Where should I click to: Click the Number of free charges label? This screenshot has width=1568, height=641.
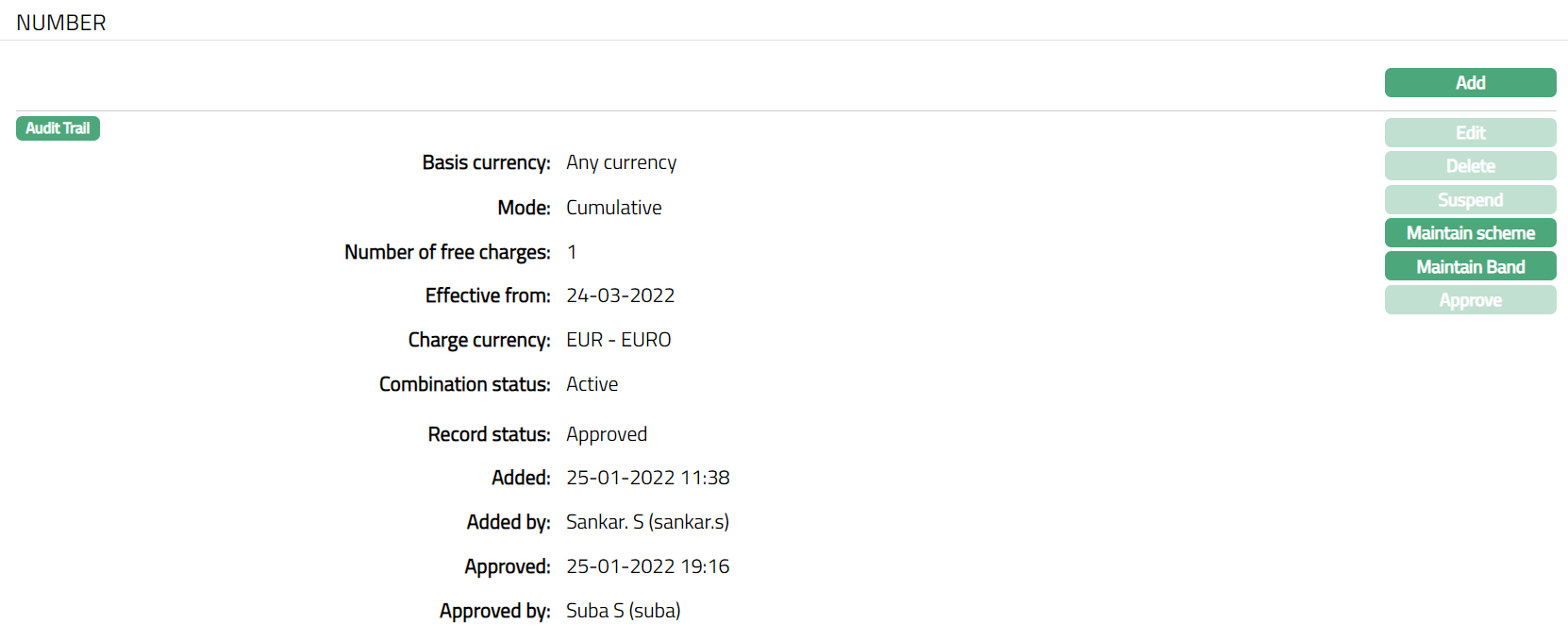(447, 252)
